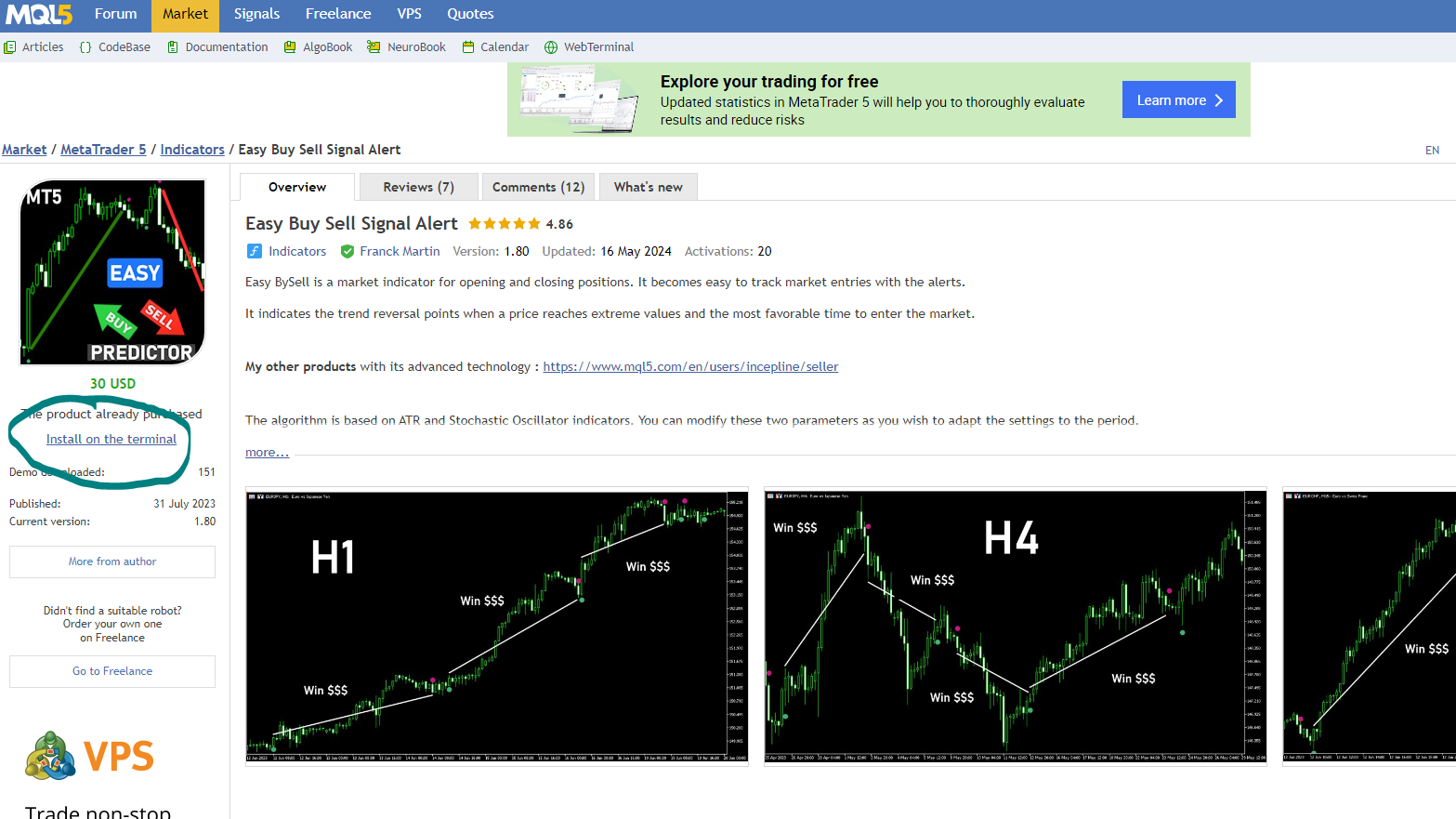Click the WebTerminal link
Viewport: 1456px width, 819px height.
point(598,47)
